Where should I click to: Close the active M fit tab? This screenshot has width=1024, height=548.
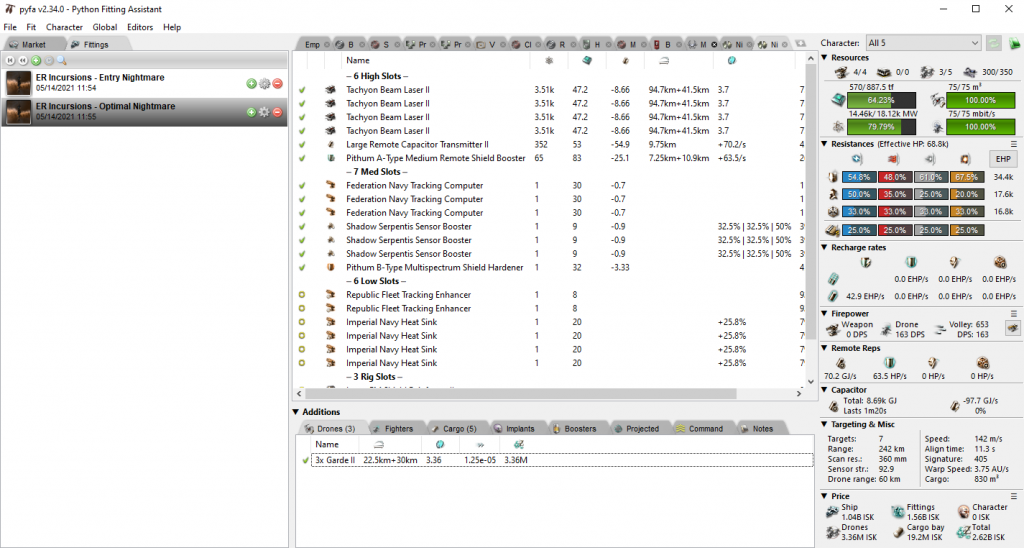coord(714,45)
